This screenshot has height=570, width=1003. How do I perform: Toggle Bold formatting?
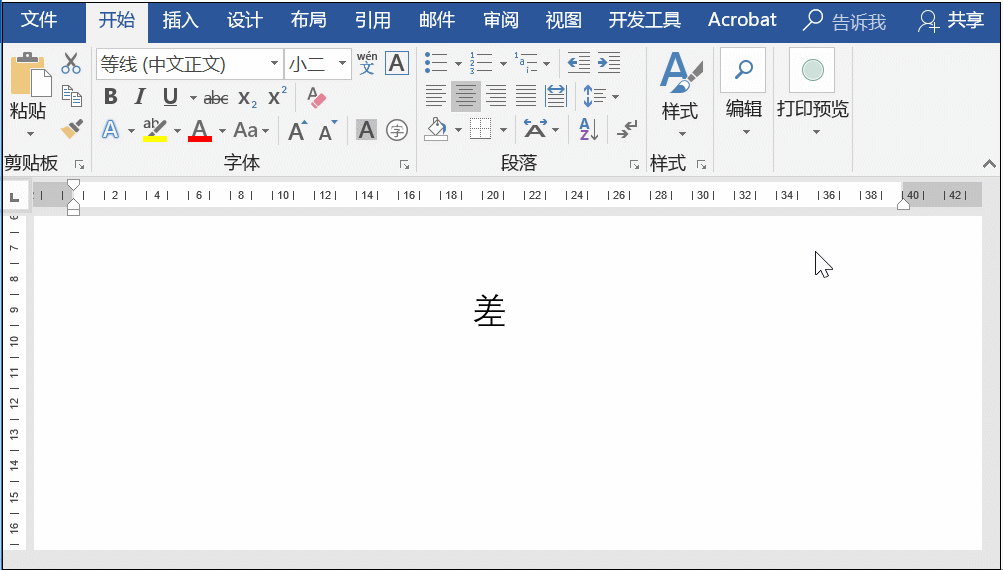(111, 97)
